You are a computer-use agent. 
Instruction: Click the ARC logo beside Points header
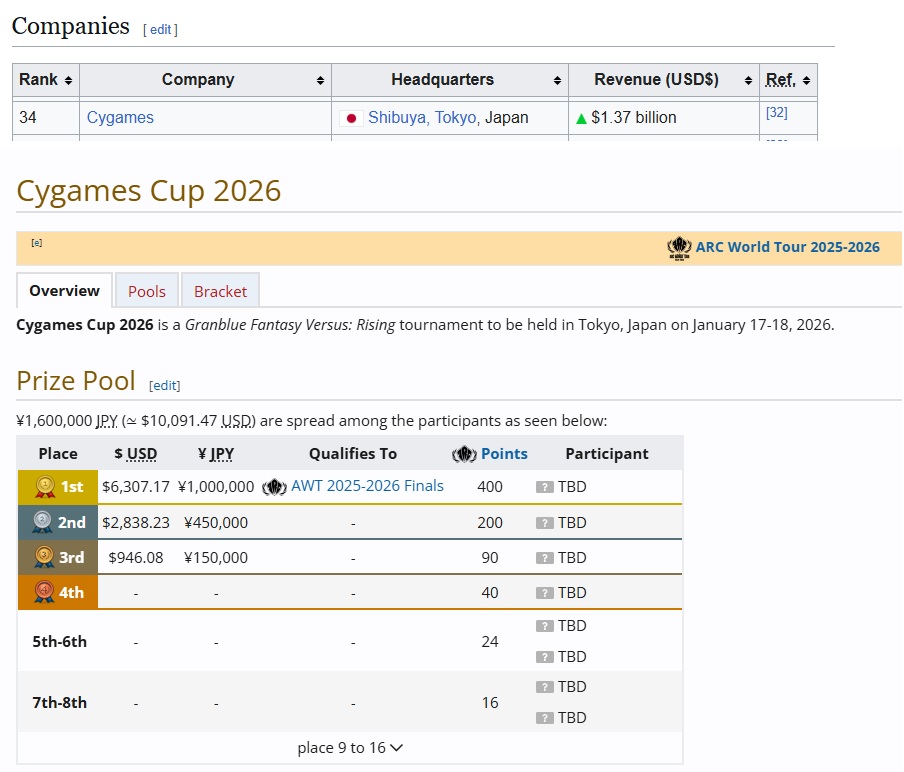coord(464,454)
